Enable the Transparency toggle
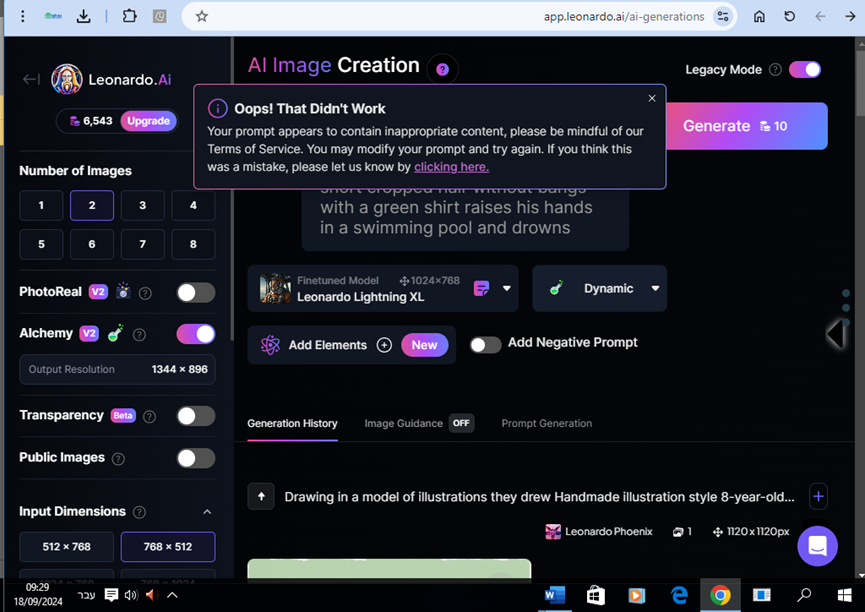The height and width of the screenshot is (612, 865). [x=196, y=416]
